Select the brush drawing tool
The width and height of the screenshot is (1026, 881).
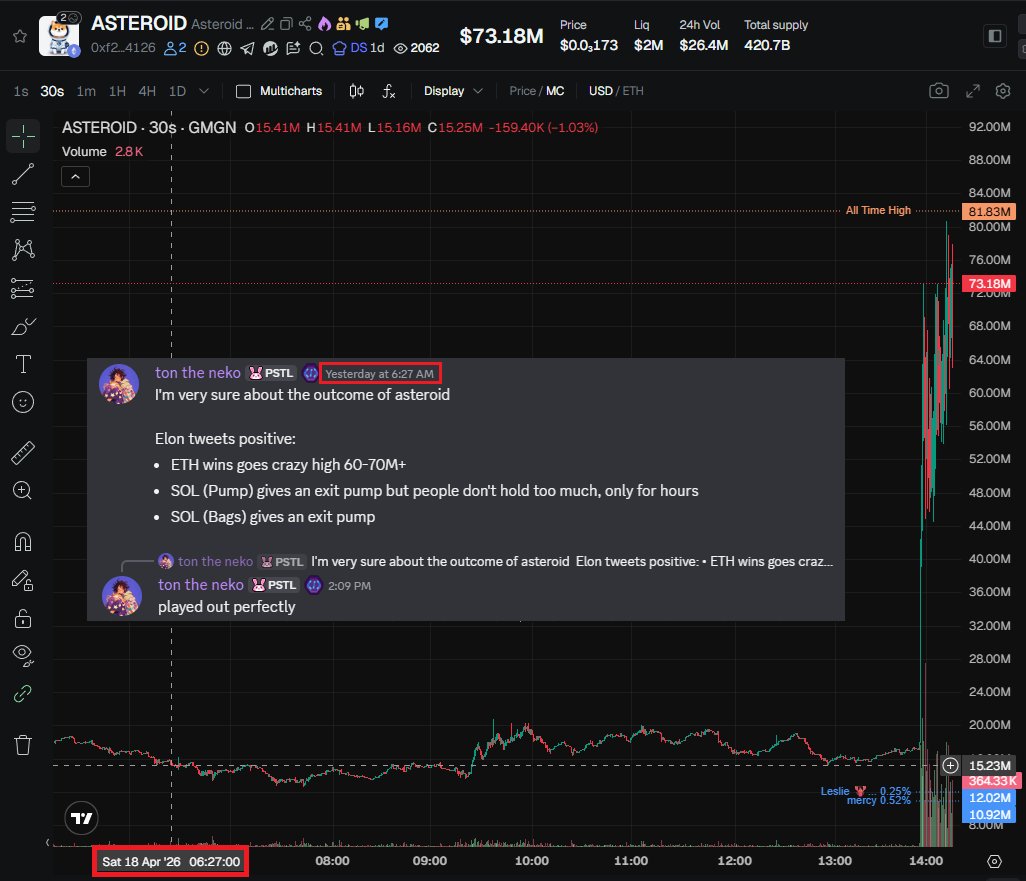coord(24,326)
